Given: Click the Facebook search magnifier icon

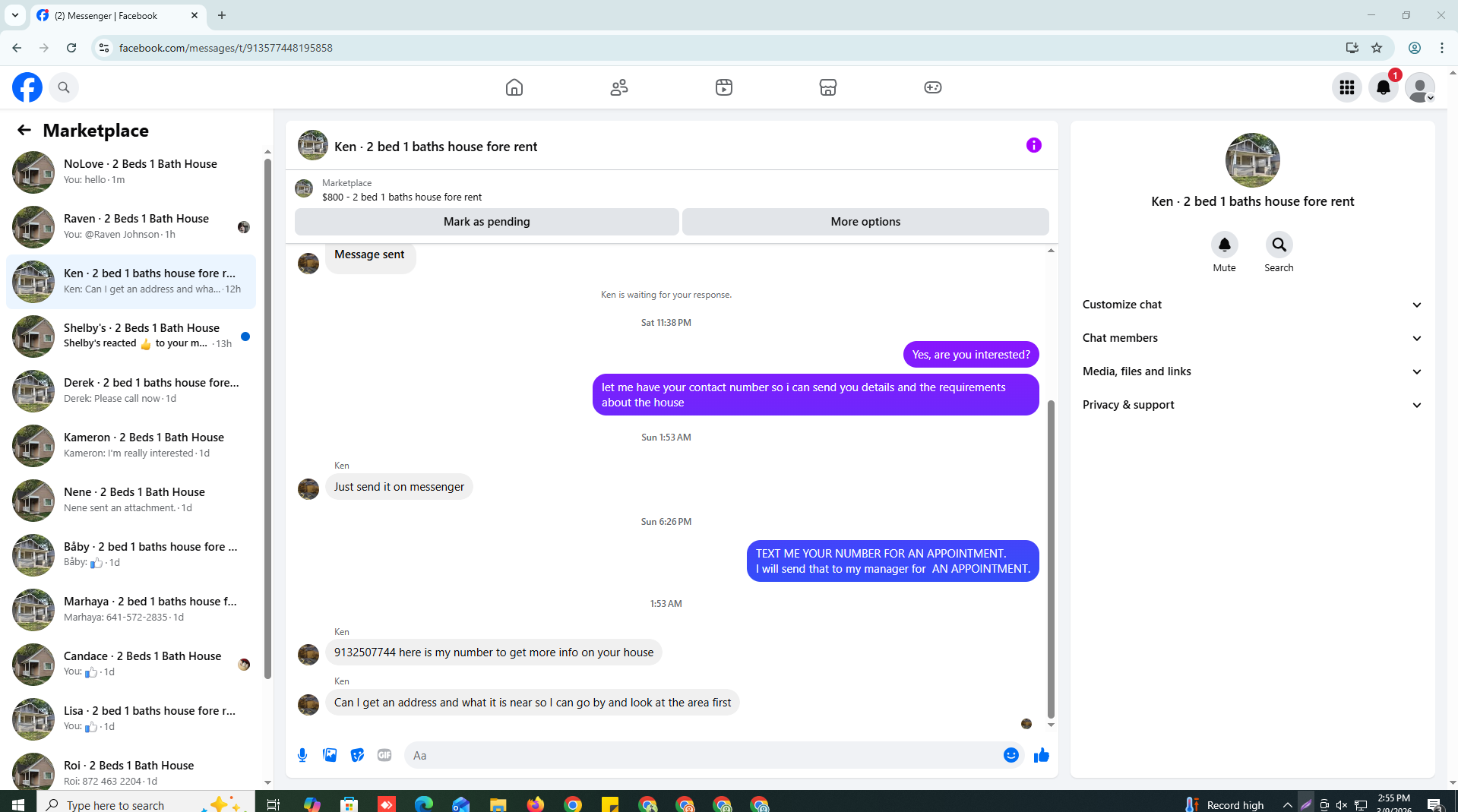Looking at the screenshot, I should coord(64,87).
